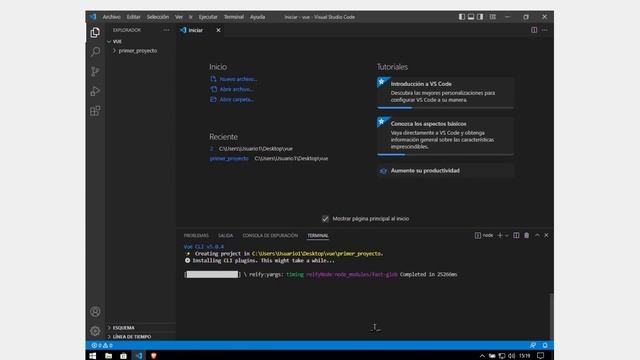Image resolution: width=640 pixels, height=360 pixels.
Task: Open the Terminal menu
Action: (233, 17)
